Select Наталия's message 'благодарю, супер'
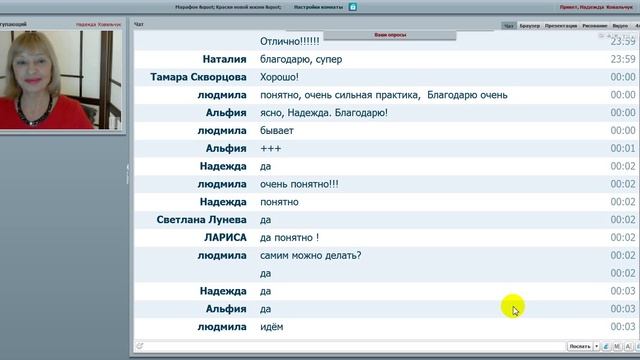640x360 pixels. 301,59
